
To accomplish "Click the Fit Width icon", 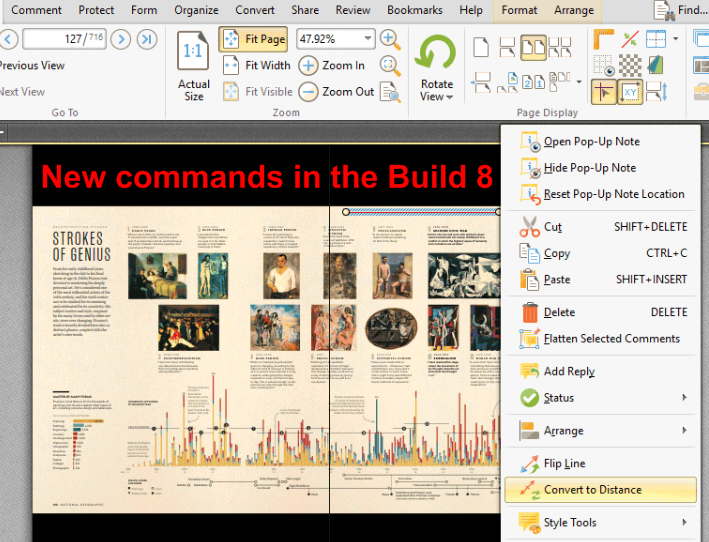I will click(x=231, y=66).
